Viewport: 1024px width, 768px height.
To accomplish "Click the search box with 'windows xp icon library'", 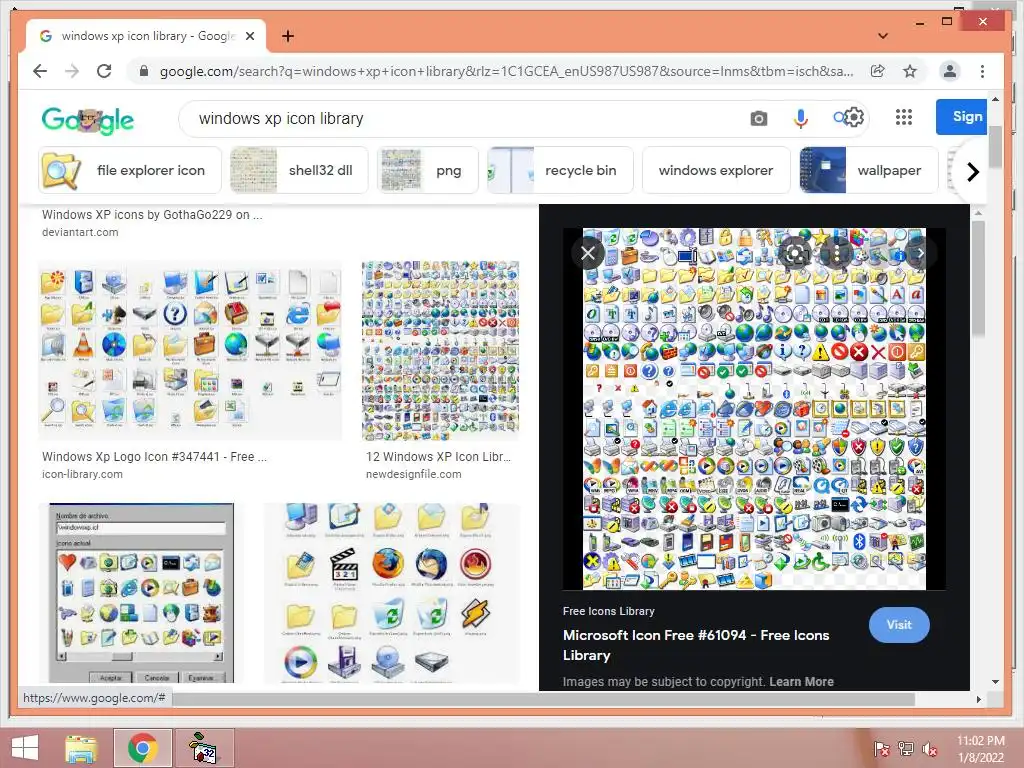I will click(x=457, y=118).
